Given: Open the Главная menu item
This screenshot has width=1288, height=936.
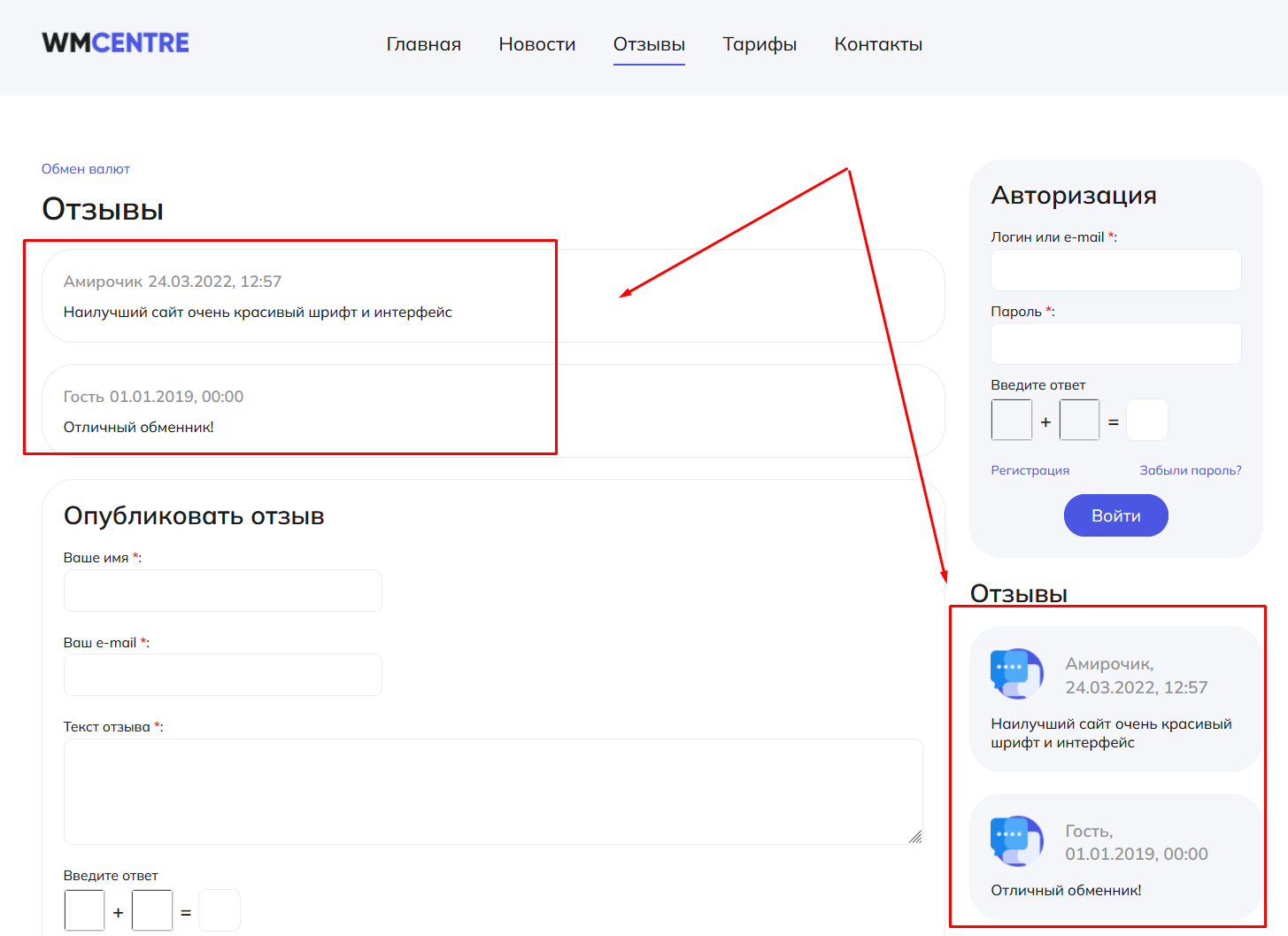Looking at the screenshot, I should click(x=423, y=44).
